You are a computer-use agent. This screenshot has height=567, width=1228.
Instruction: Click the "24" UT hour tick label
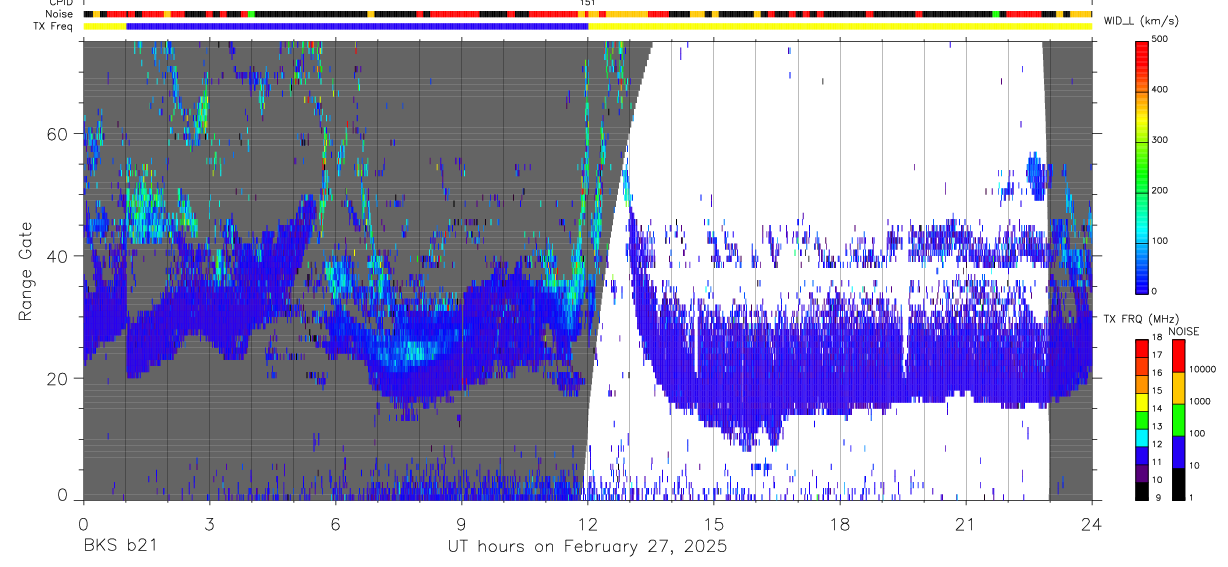click(1092, 524)
